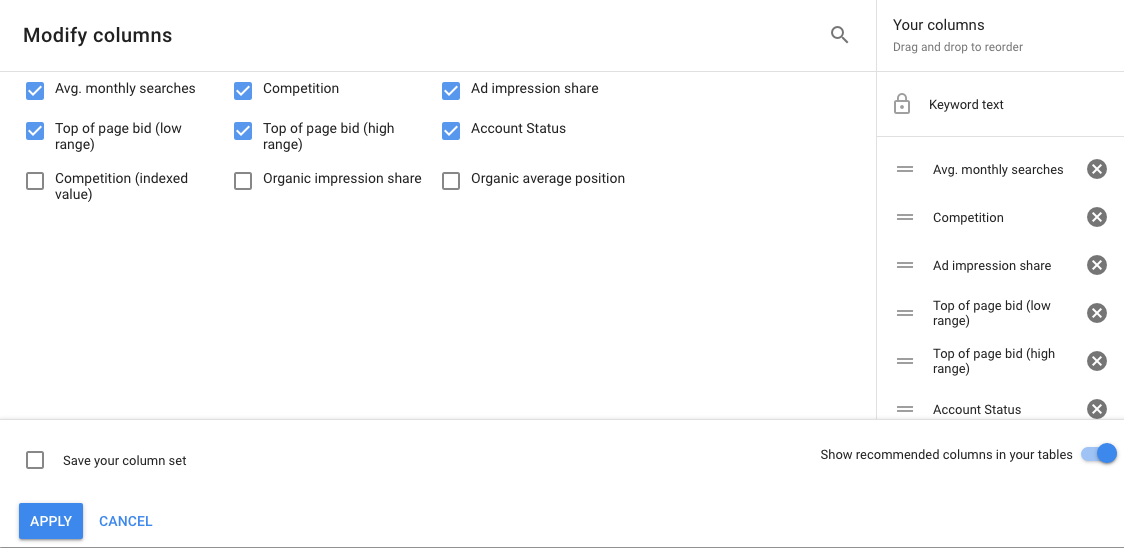Remove Avg. monthly searches from your columns
The image size is (1124, 548).
pos(1097,169)
